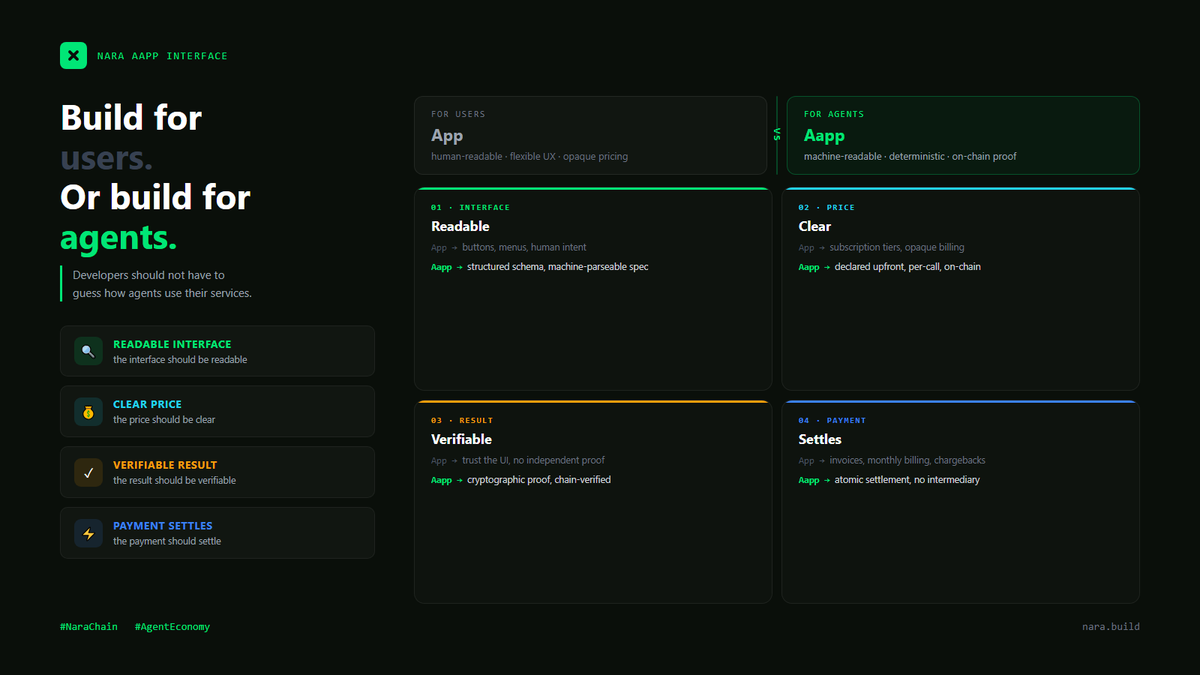
Task: Click 'human-readable · flexible UX · opaque pricing' text
Action: pos(530,157)
